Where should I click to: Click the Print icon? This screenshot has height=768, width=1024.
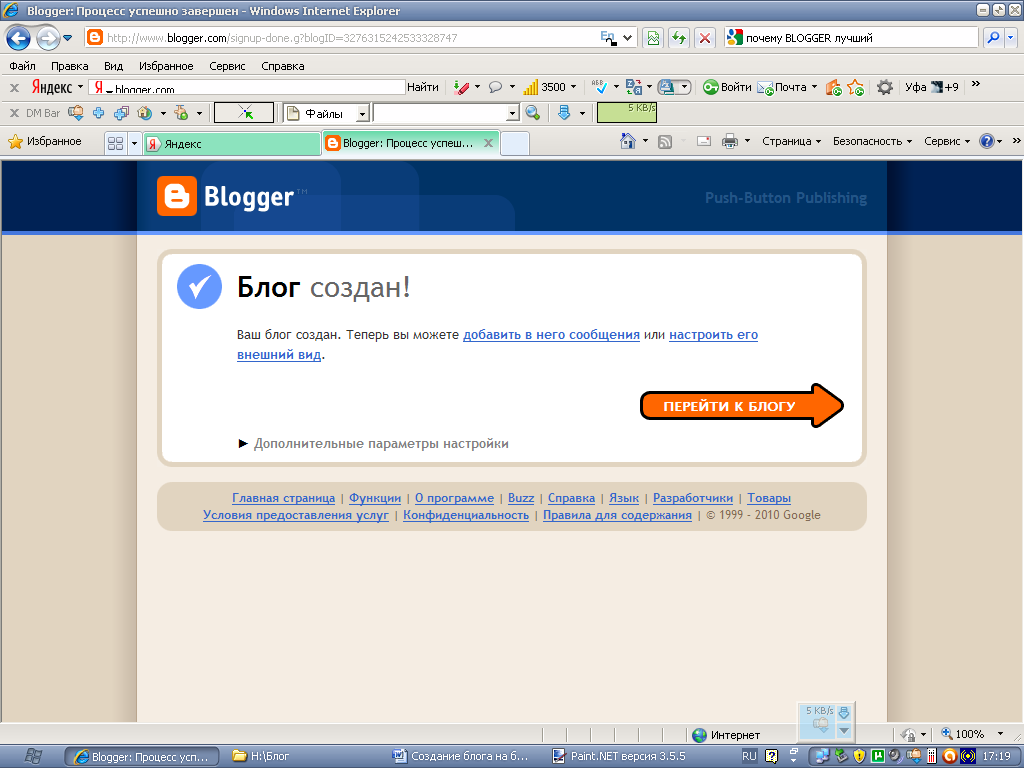click(x=729, y=141)
